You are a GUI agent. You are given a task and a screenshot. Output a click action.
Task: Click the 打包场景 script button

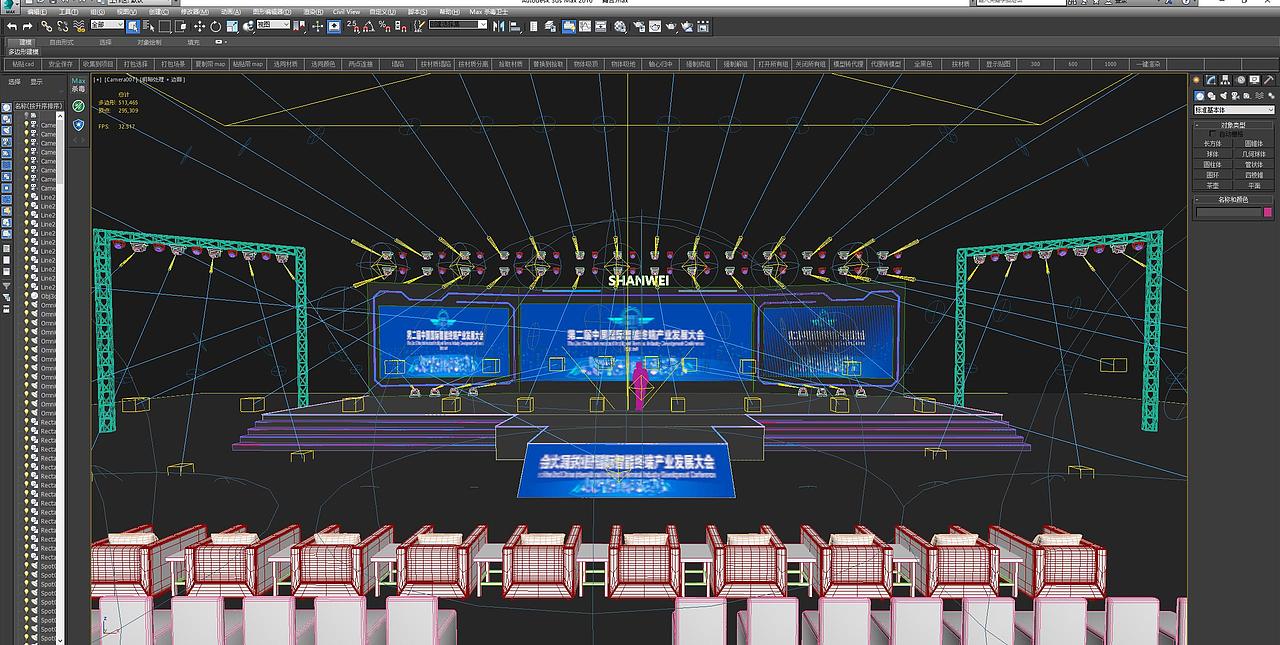[x=175, y=64]
